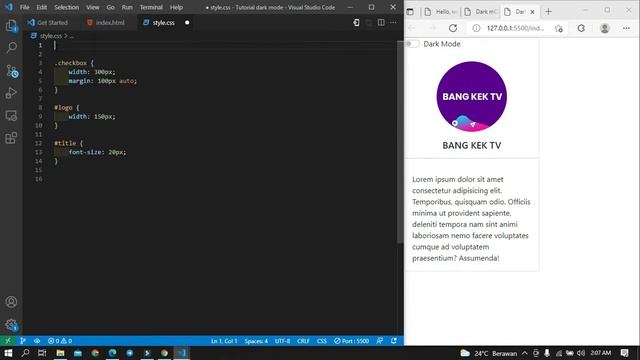Open the Accounts menu in VS Code
Image resolution: width=640 pixels, height=360 pixels.
(x=11, y=302)
